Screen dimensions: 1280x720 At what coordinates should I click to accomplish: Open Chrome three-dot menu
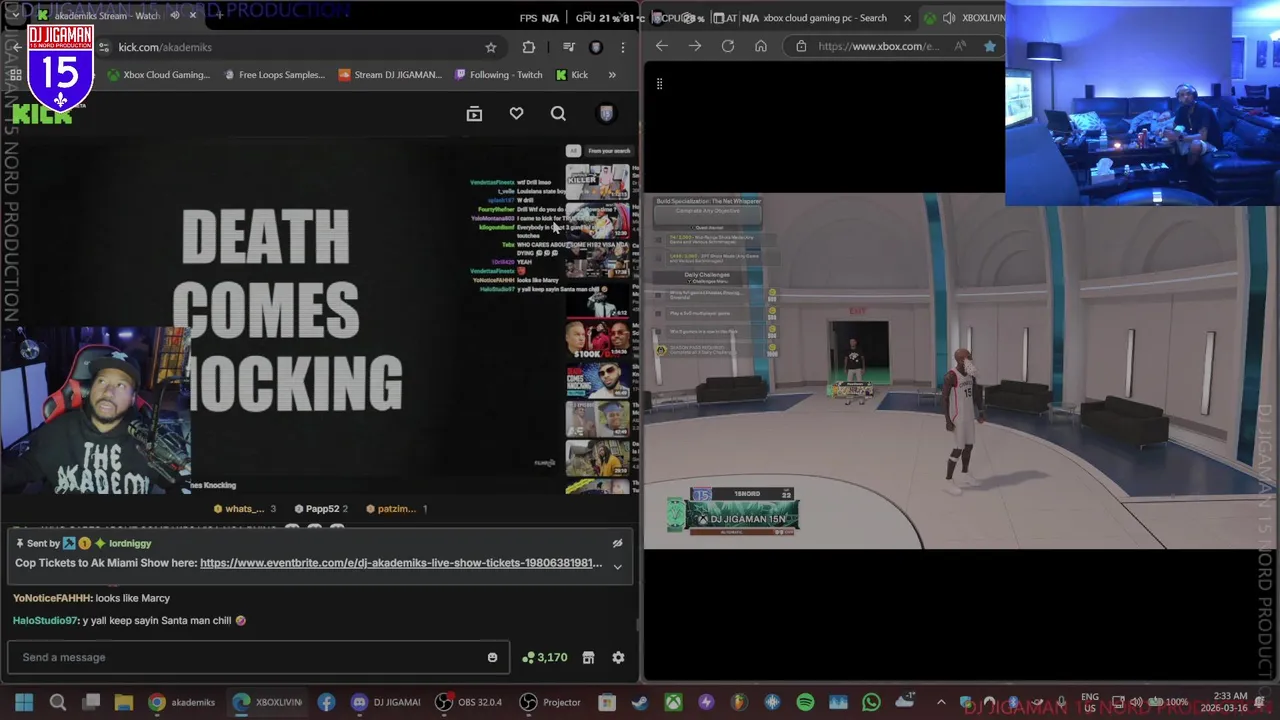pyautogui.click(x=623, y=47)
